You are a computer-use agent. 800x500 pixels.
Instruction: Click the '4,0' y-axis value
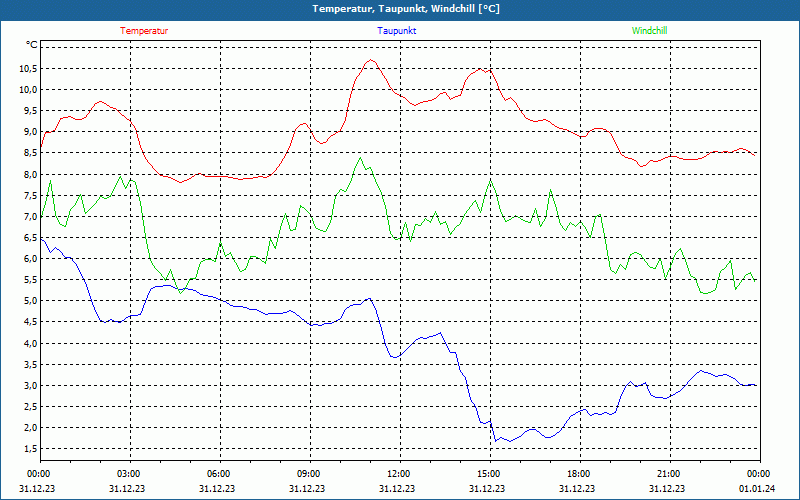(31, 343)
